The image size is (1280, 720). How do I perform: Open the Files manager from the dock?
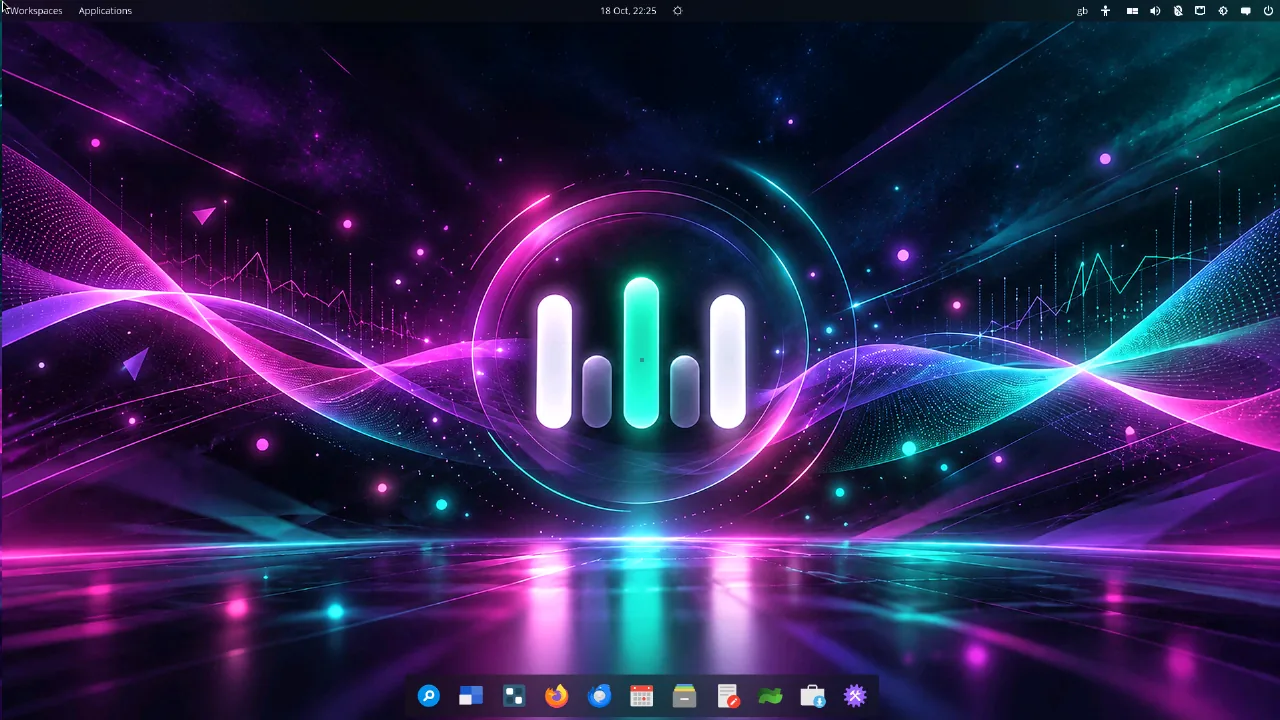coord(684,696)
